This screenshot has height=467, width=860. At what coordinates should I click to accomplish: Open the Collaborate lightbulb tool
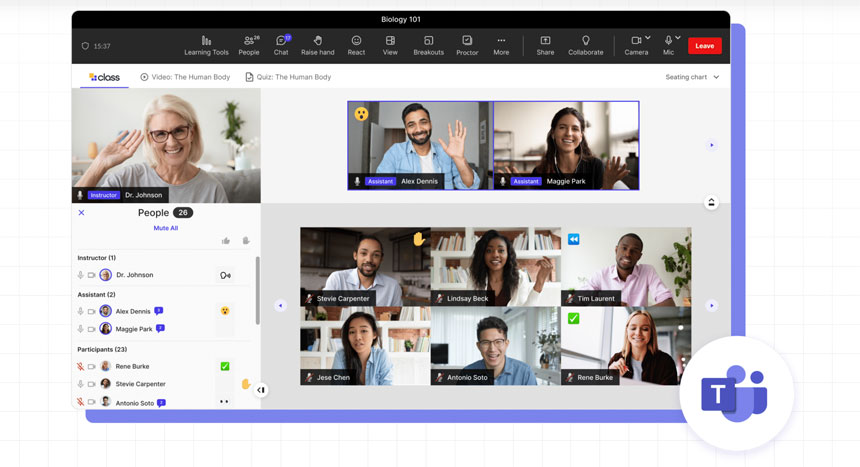tap(585, 45)
